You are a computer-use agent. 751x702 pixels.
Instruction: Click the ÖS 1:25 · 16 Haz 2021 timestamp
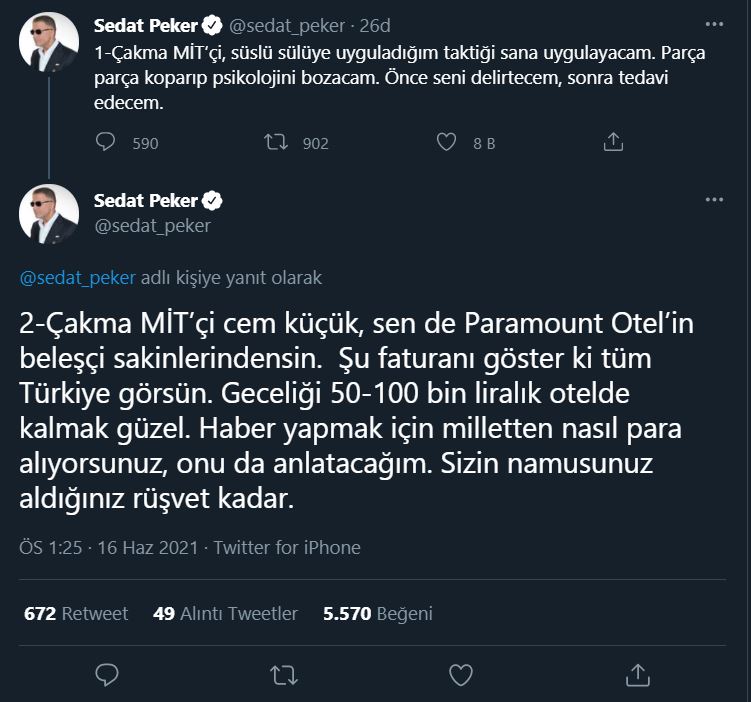point(108,547)
